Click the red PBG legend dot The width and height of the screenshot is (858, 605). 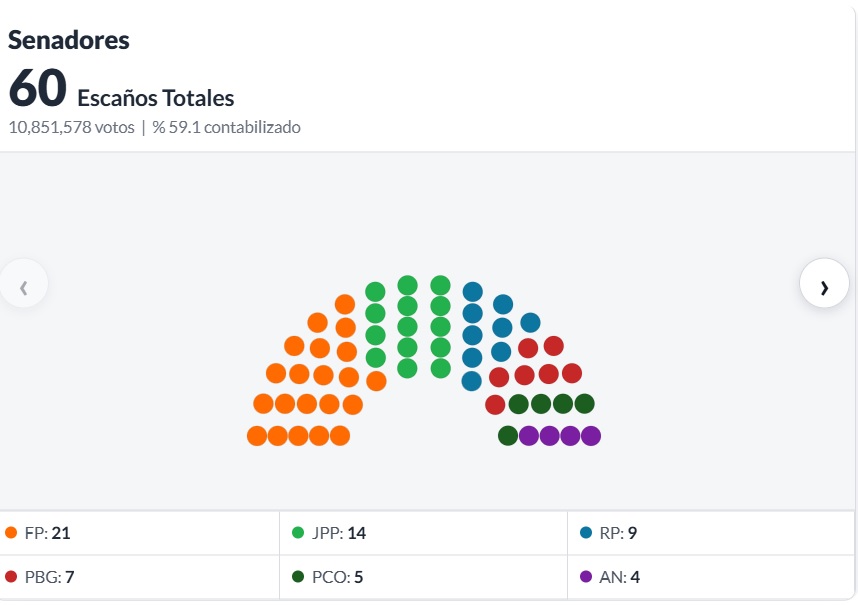click(11, 577)
